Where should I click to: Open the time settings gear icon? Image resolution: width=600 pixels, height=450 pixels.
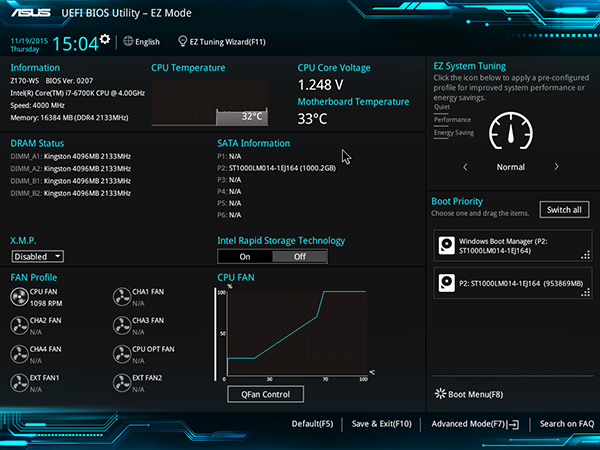point(105,39)
